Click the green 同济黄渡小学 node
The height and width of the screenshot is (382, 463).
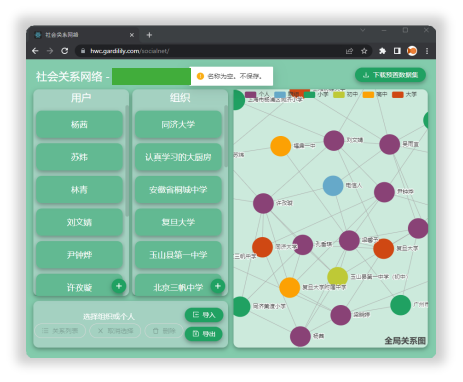point(241,307)
